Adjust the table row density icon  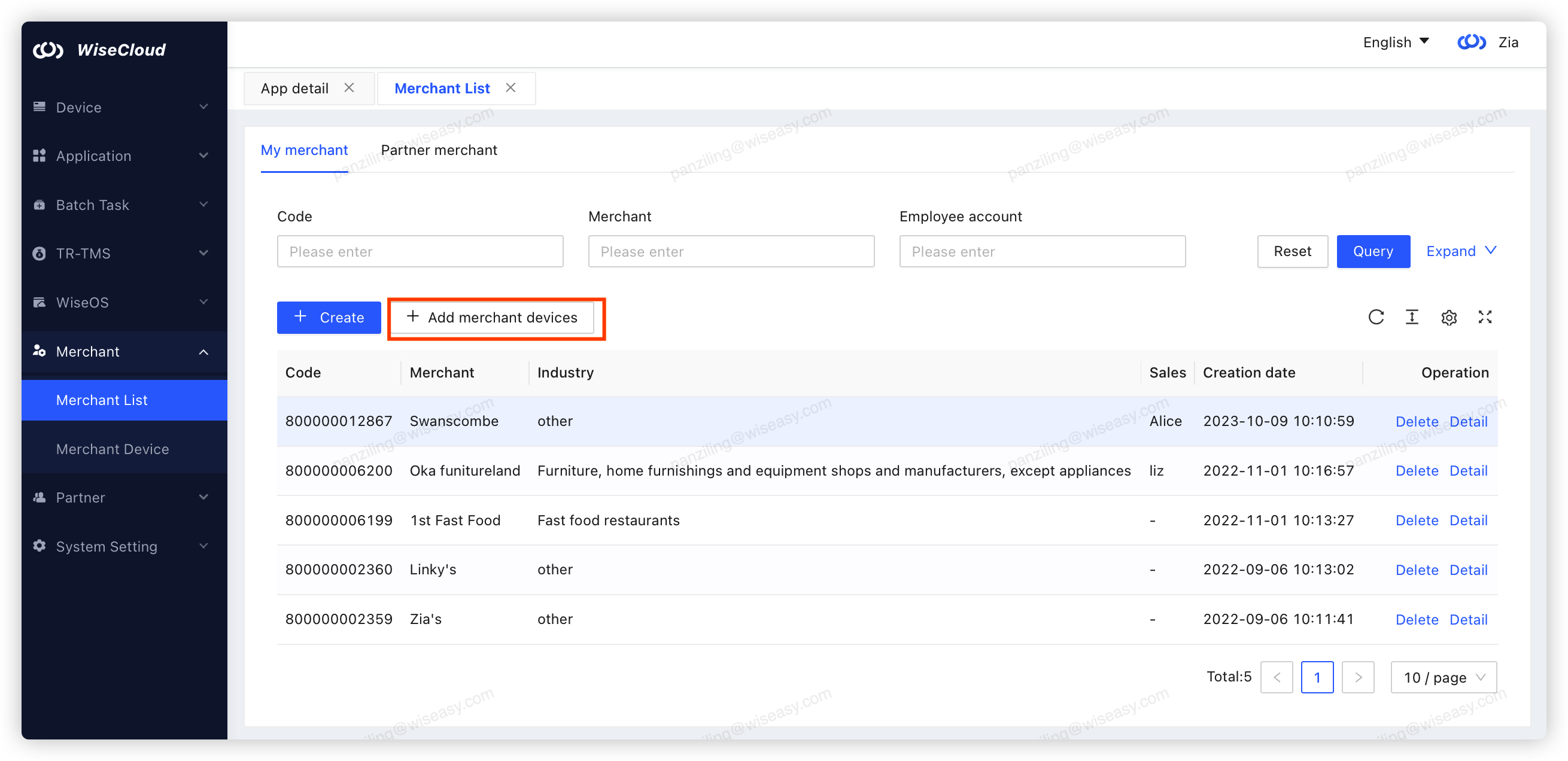point(1412,317)
